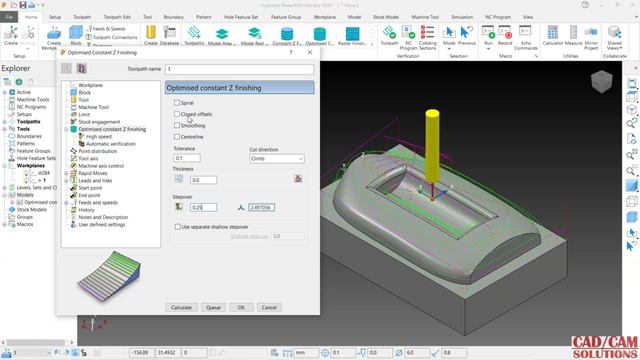The image size is (640, 360).
Task: Select Hole Feature Sets in Explorer
Action: click(x=36, y=158)
